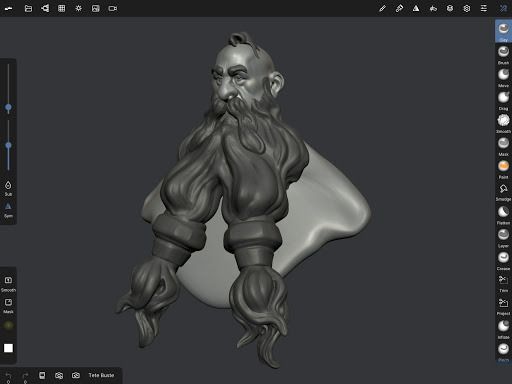
Task: Select the Inflate tool
Action: click(503, 329)
